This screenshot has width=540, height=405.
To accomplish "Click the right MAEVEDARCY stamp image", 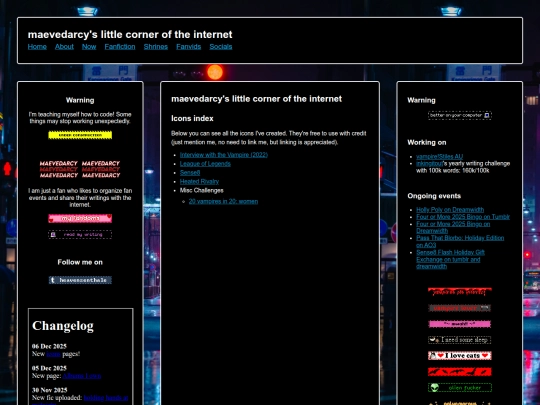I will point(101,169).
